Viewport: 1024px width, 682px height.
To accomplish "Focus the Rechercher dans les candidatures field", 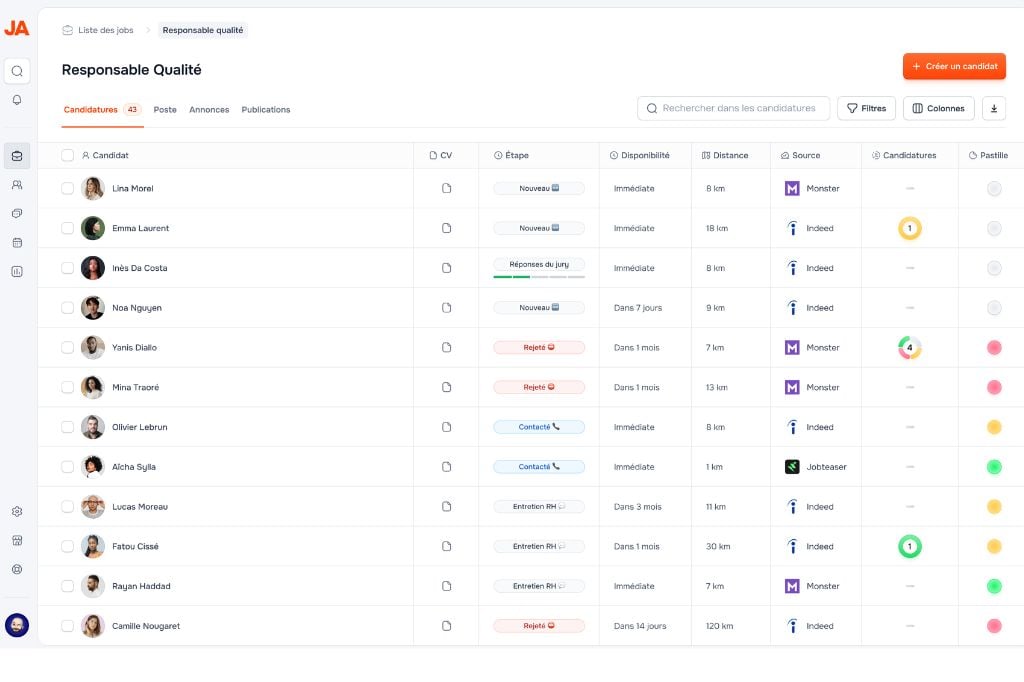I will point(738,108).
